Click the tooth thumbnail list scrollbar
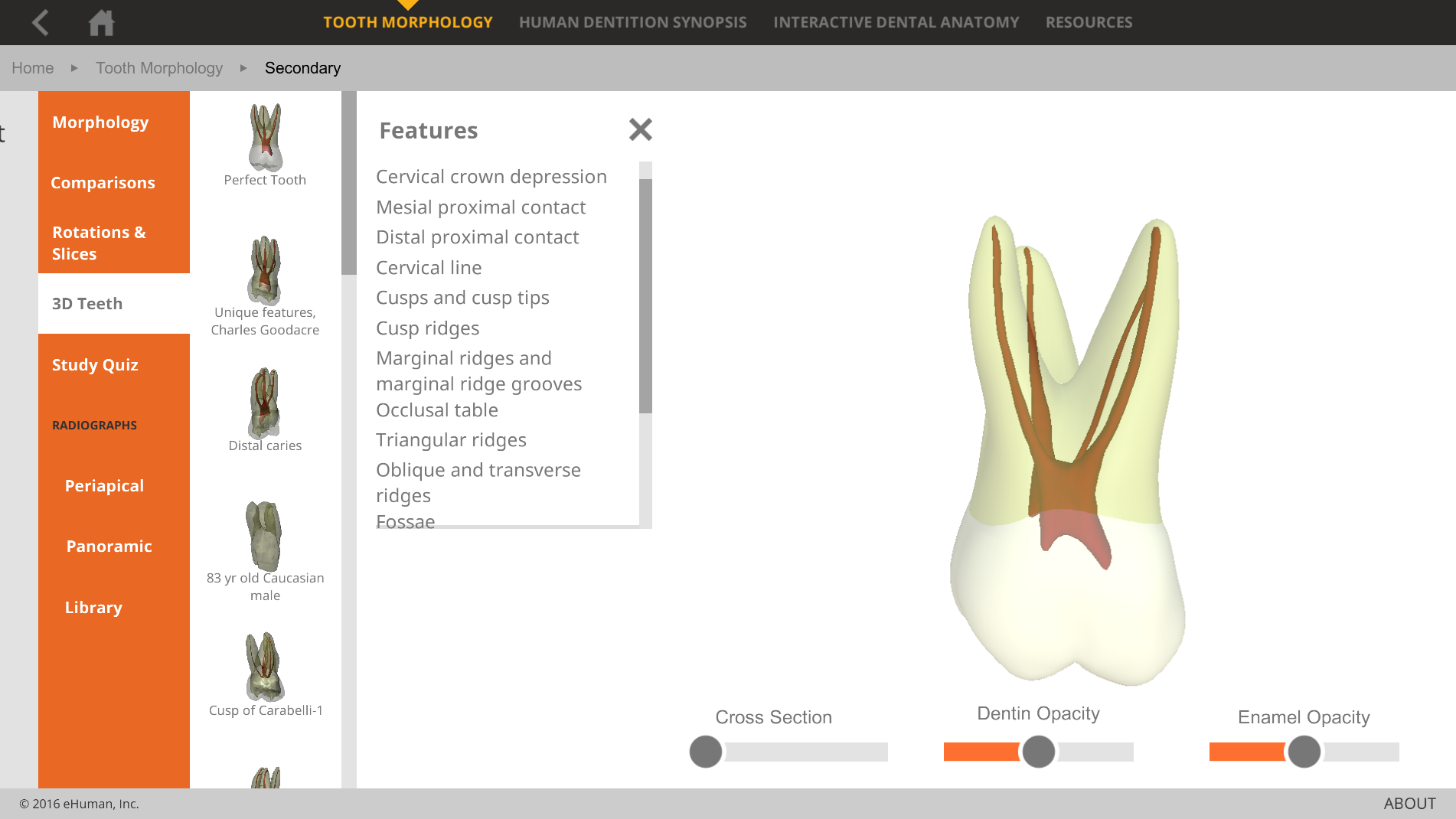Viewport: 1456px width, 819px height. [x=349, y=183]
